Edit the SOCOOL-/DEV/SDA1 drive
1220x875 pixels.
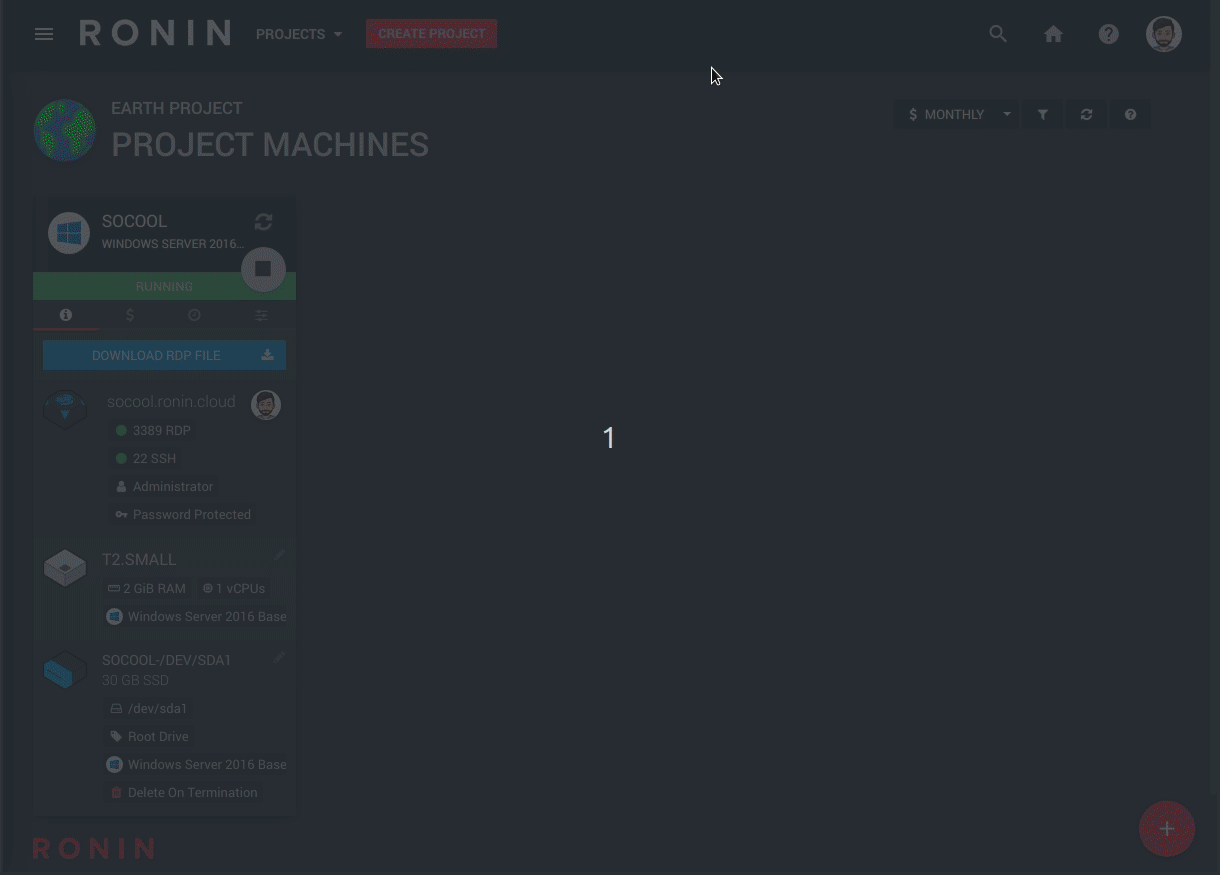[x=280, y=656]
